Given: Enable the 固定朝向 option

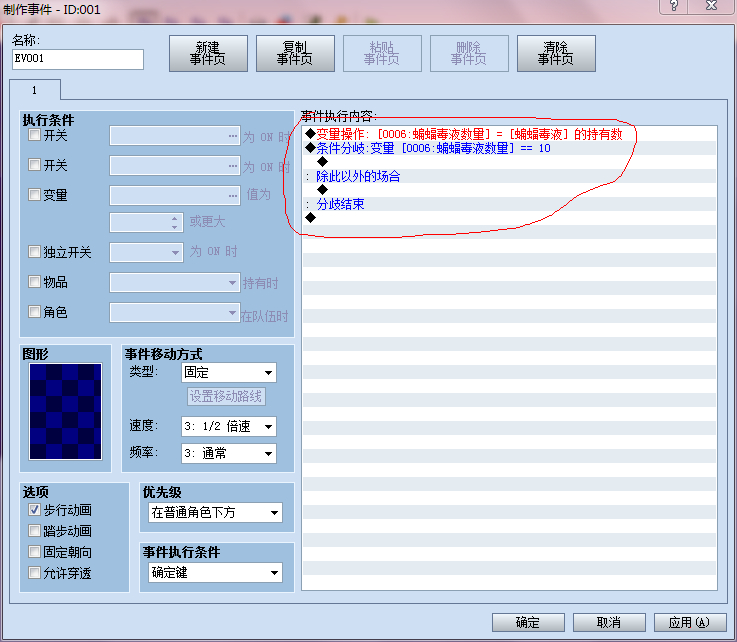Looking at the screenshot, I should tap(34, 552).
